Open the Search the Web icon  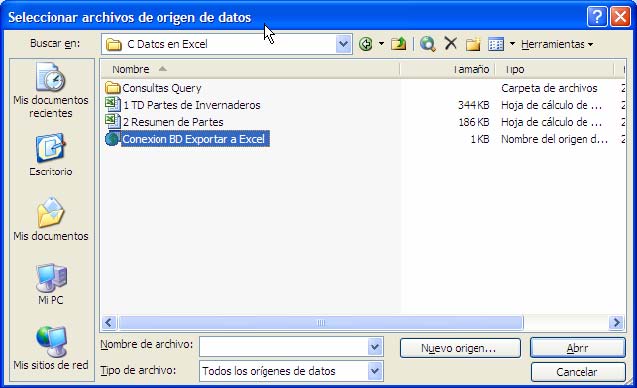(427, 43)
